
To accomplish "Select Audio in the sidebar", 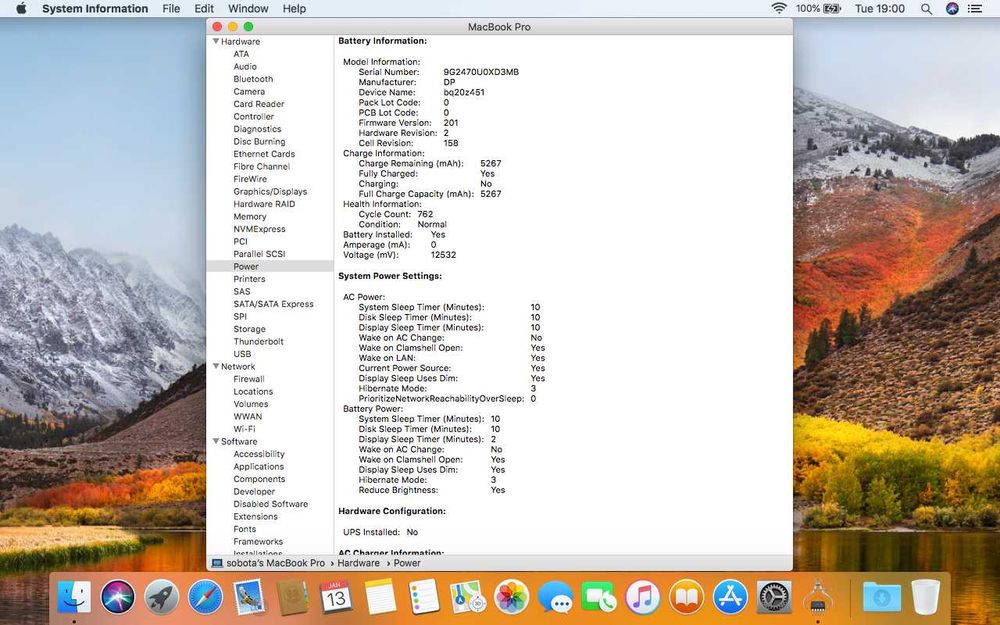I will pos(245,66).
